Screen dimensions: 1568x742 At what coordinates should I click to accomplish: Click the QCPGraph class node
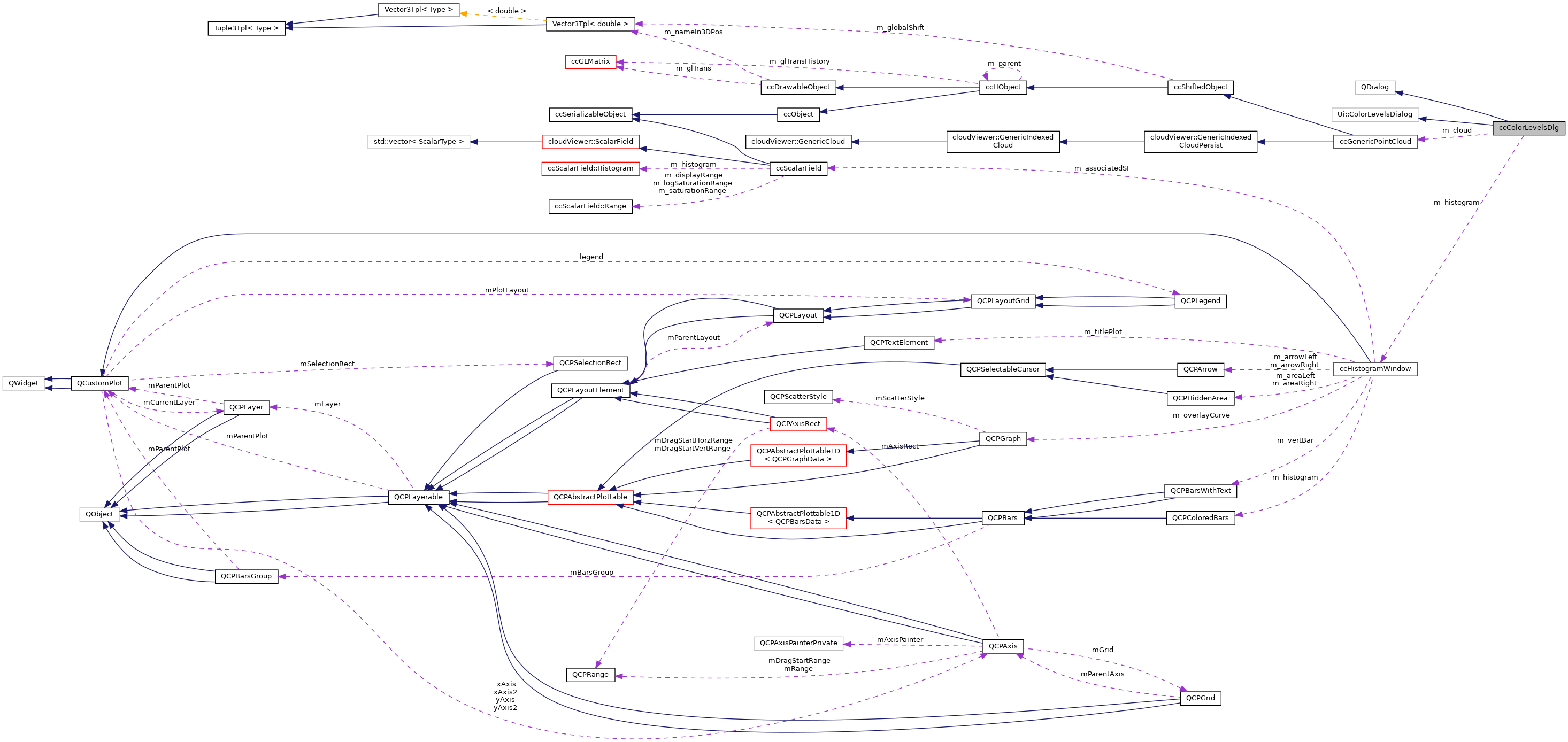pyautogui.click(x=1004, y=438)
